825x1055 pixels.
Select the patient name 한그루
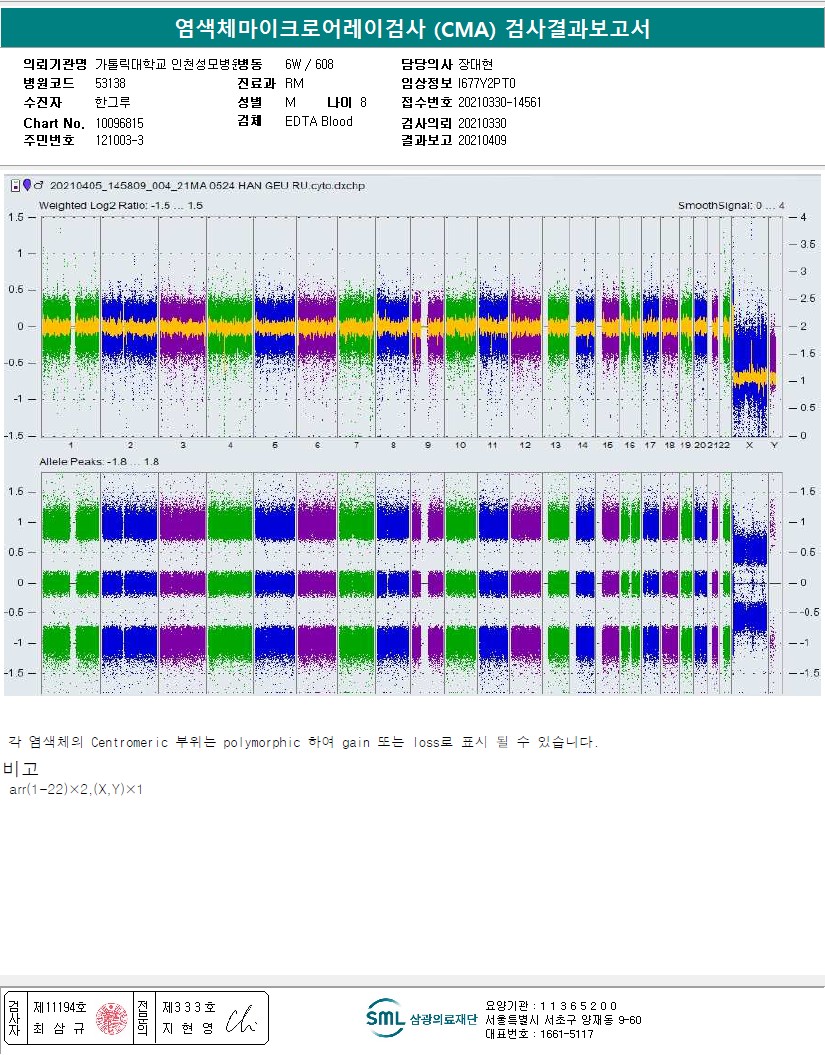(x=112, y=102)
